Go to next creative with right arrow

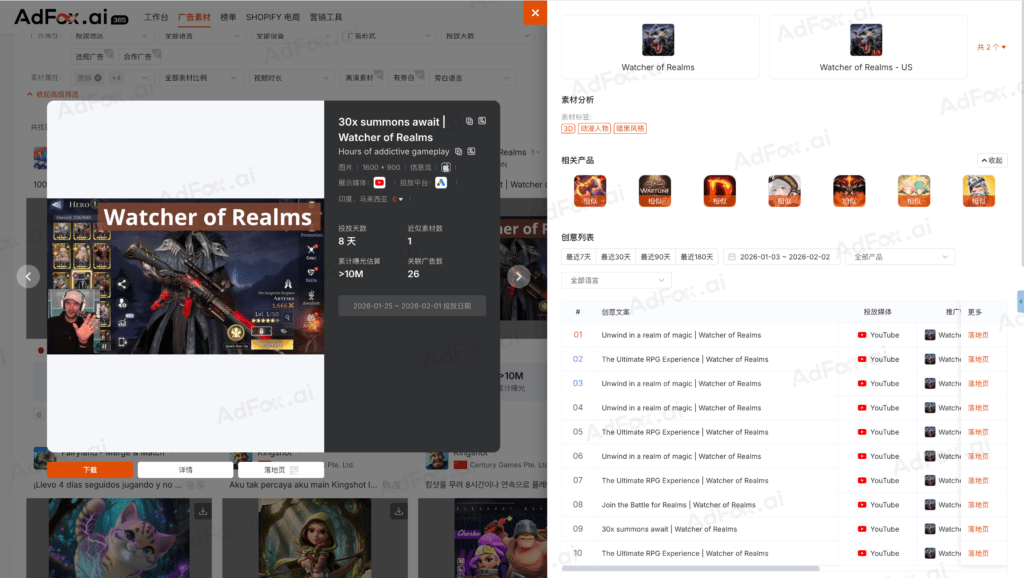click(518, 277)
